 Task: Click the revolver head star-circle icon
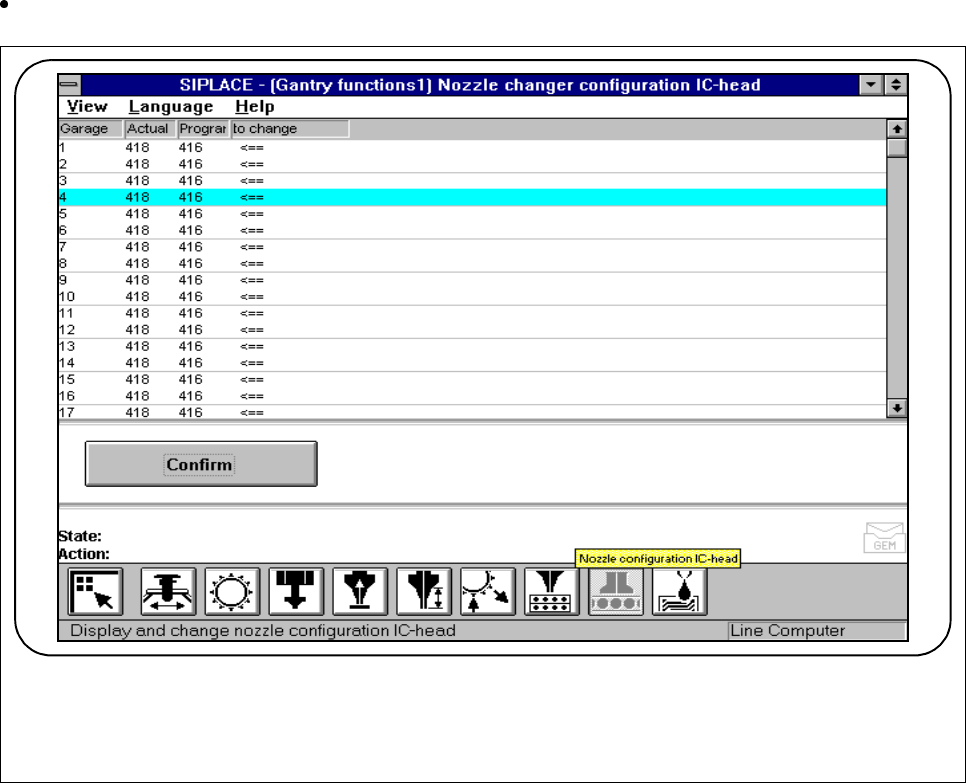pyautogui.click(x=232, y=592)
